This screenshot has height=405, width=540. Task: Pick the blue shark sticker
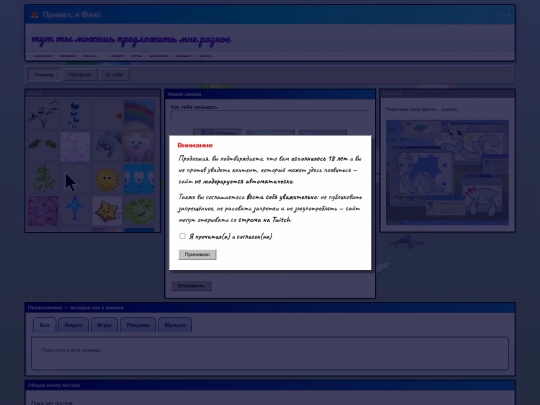(75, 211)
